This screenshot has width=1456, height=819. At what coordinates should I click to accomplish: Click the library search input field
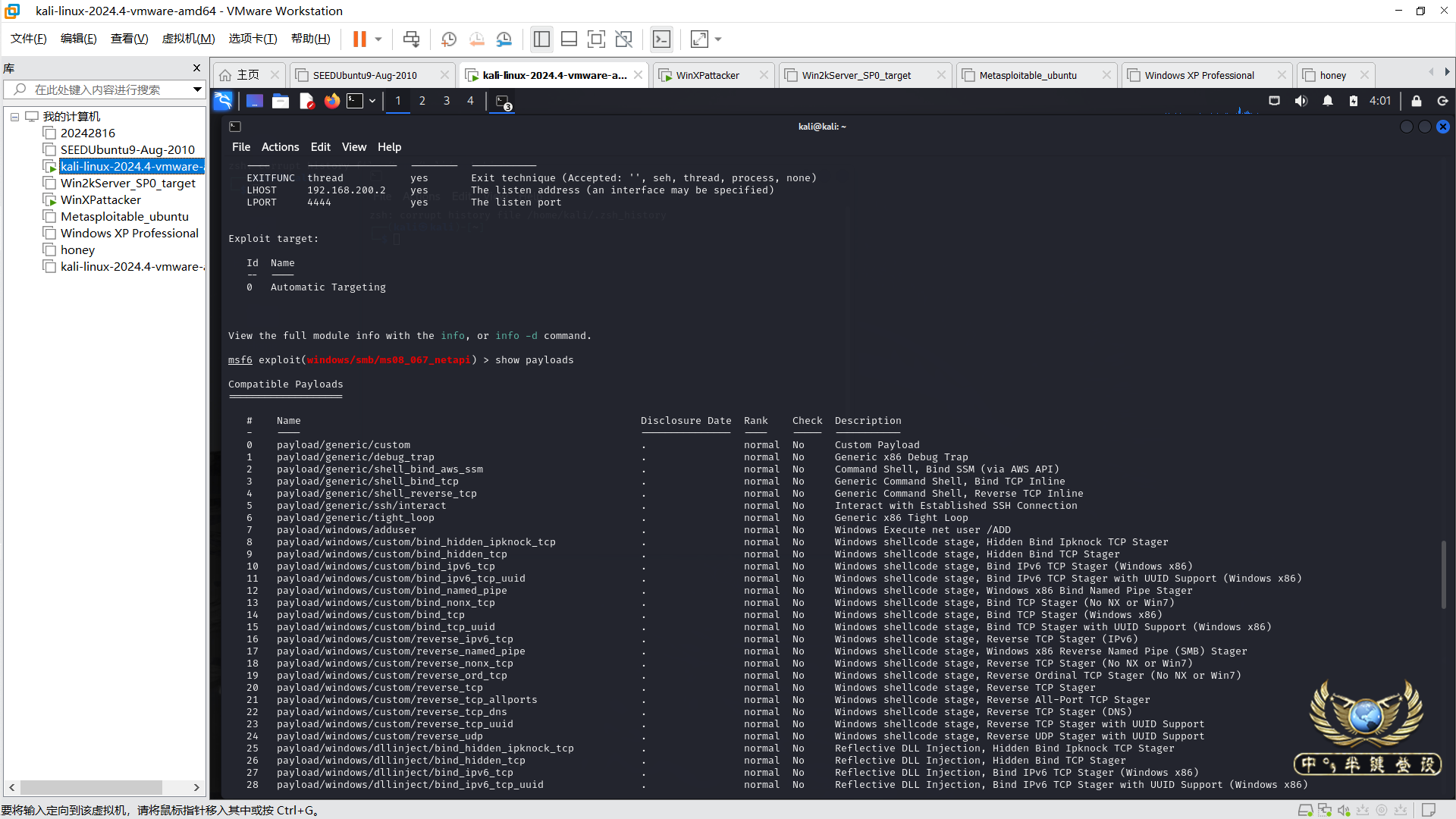tap(106, 89)
